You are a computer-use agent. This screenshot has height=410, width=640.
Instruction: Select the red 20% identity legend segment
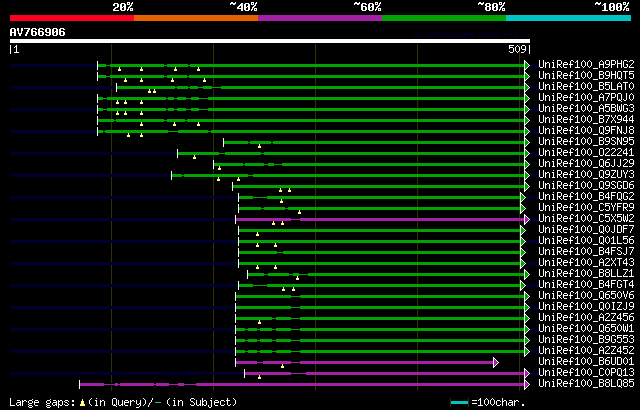[72, 18]
